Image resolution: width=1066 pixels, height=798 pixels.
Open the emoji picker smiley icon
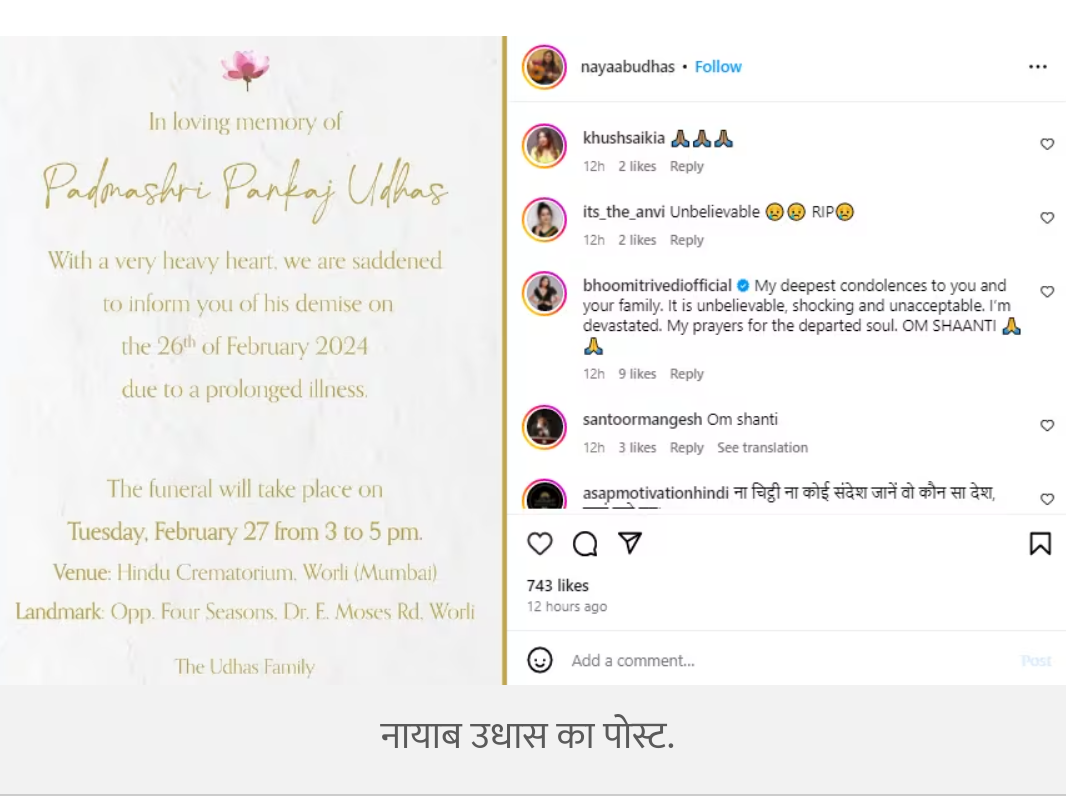[x=540, y=660]
